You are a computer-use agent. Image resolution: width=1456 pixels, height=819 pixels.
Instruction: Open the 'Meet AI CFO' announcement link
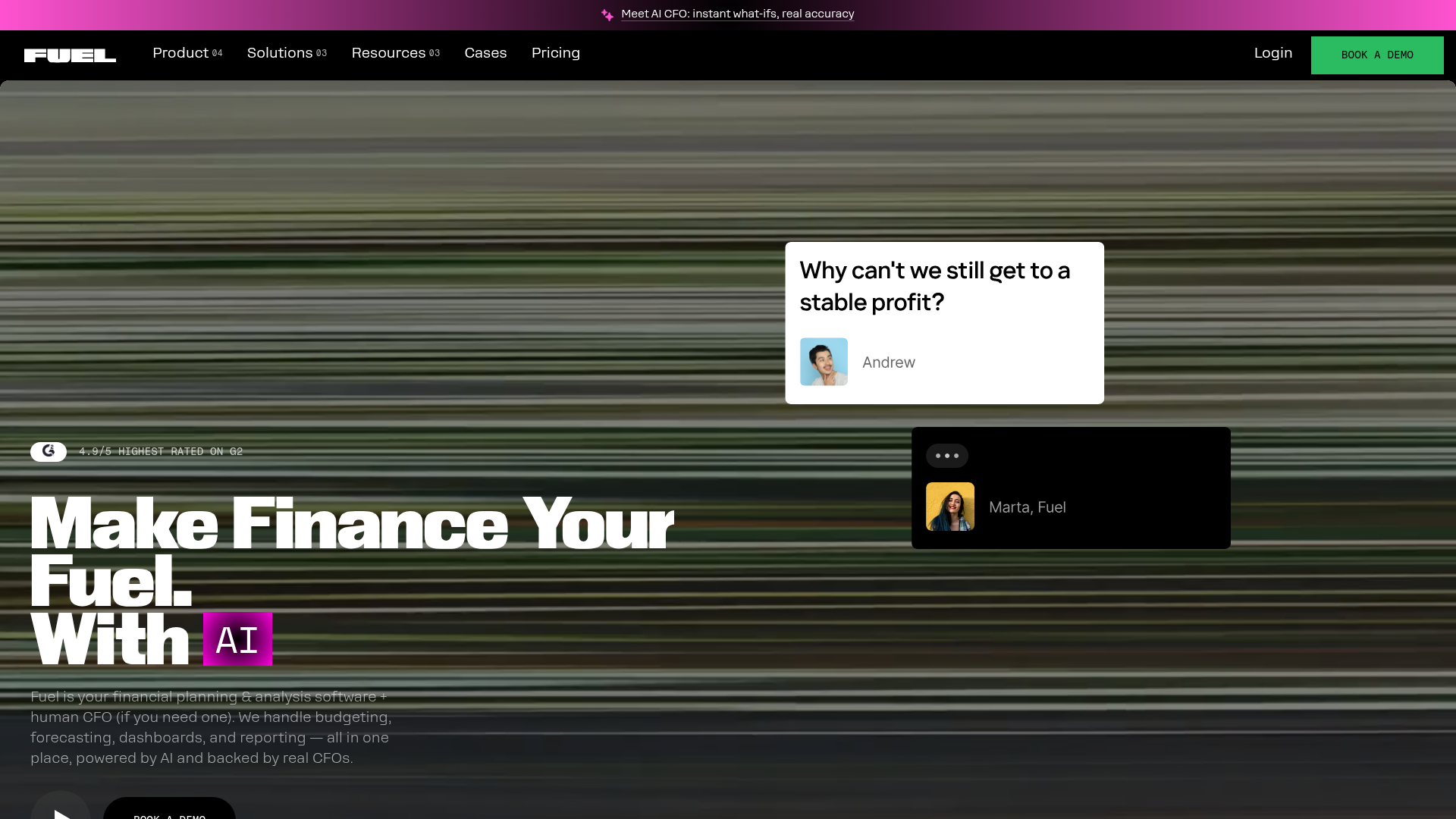tap(737, 14)
